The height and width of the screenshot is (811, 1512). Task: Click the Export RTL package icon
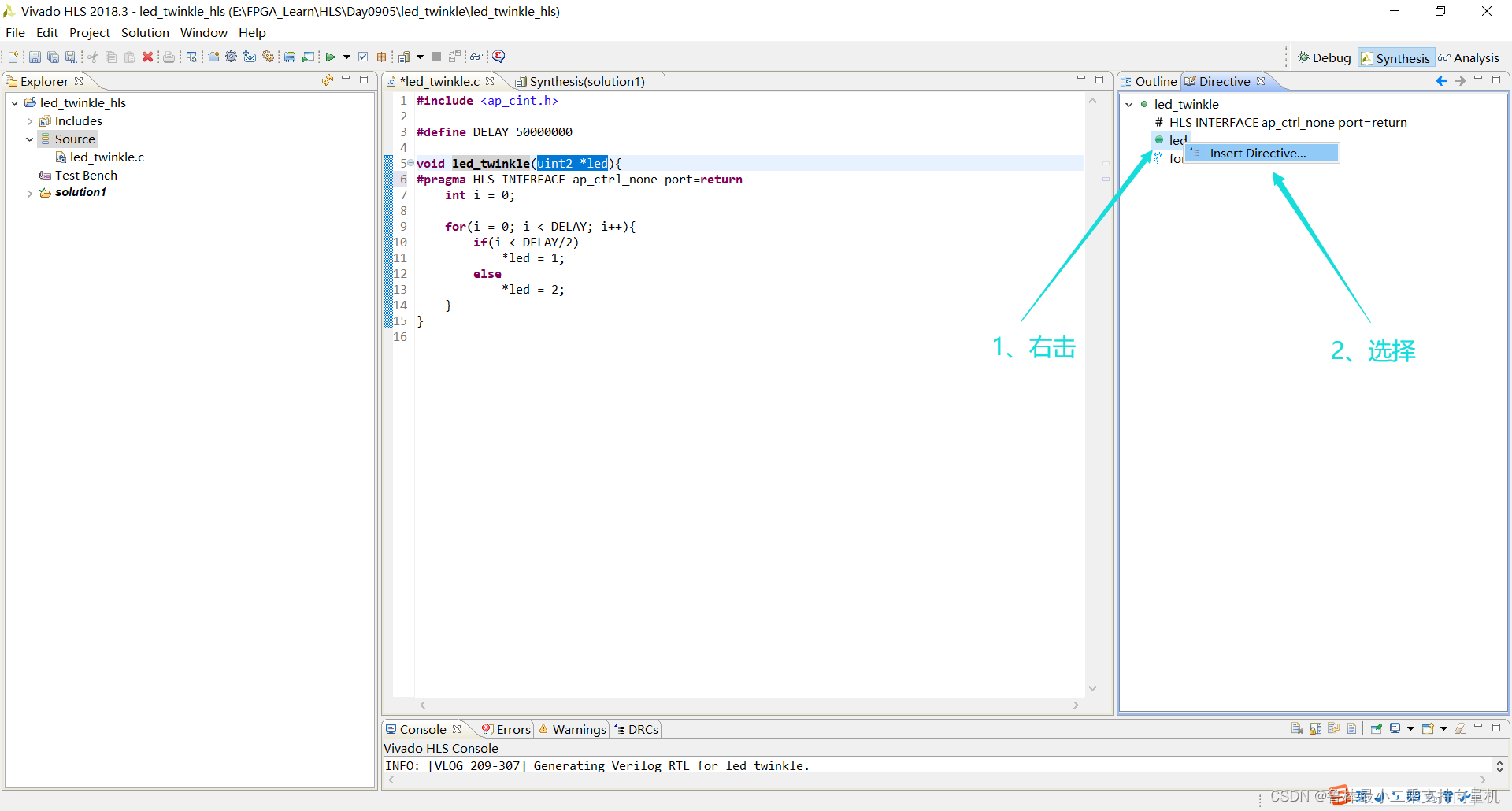(x=381, y=57)
